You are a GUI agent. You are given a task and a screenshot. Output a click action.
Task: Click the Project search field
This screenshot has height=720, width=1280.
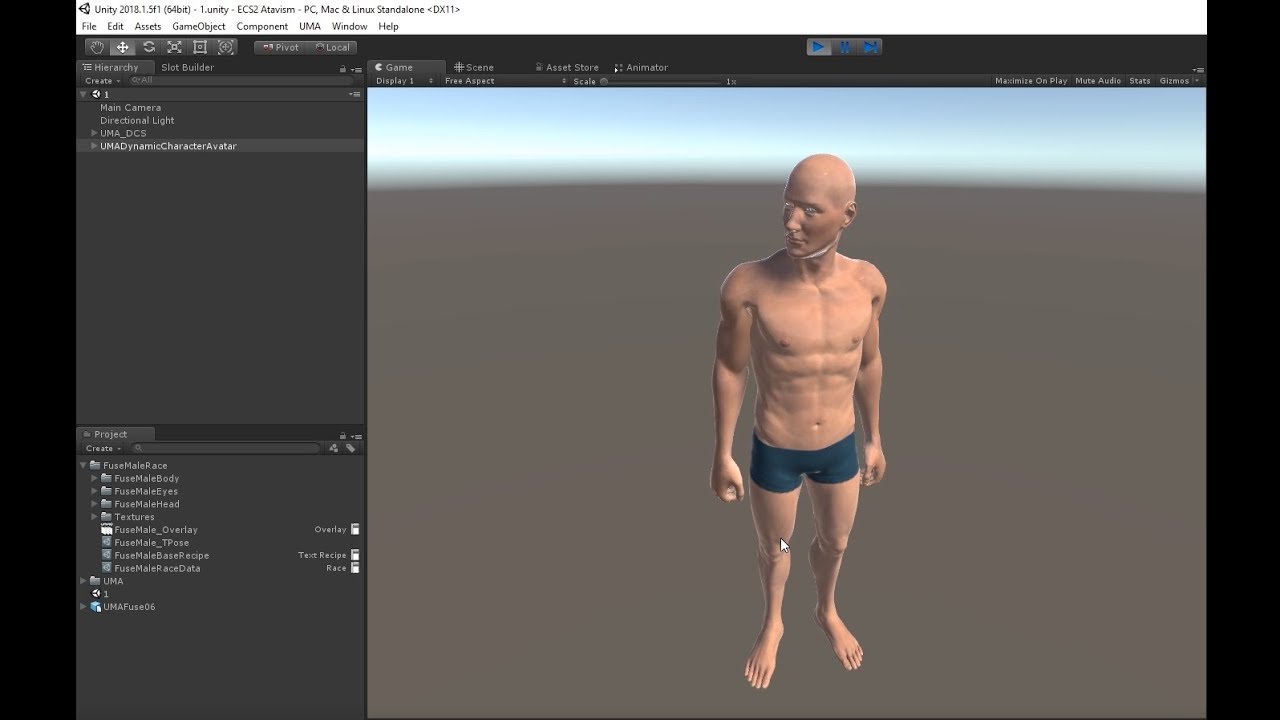point(226,448)
